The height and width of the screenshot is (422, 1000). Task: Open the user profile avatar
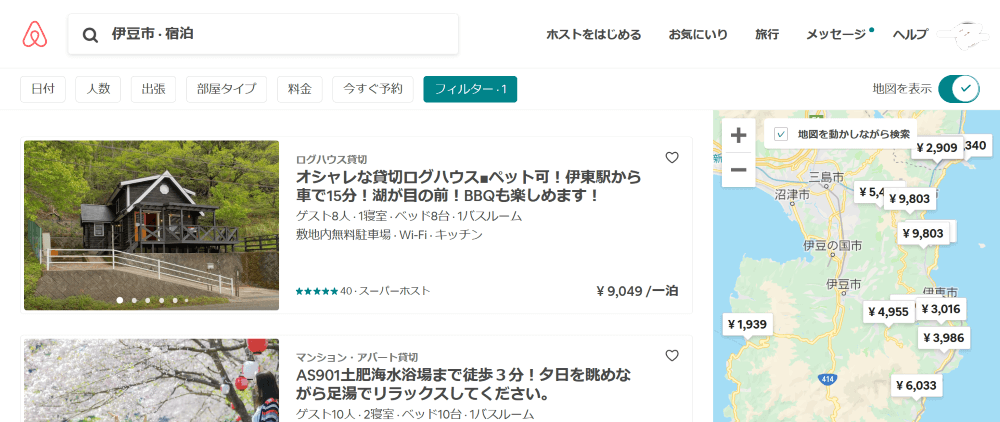click(x=958, y=35)
